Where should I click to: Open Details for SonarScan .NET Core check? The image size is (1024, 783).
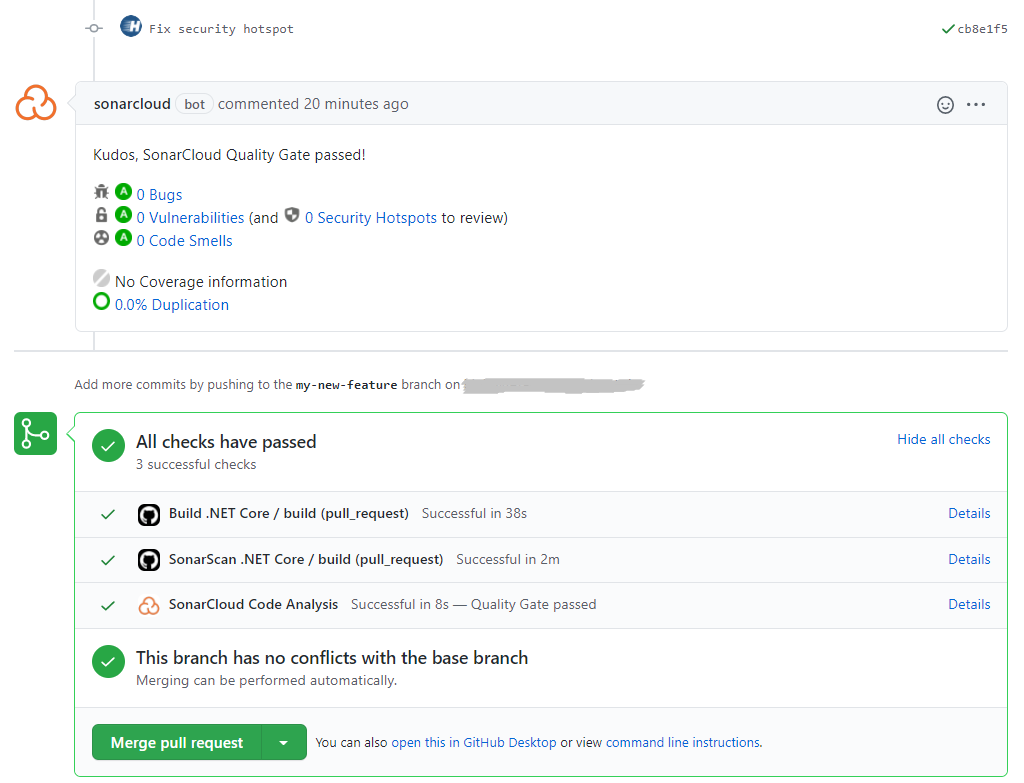969,559
